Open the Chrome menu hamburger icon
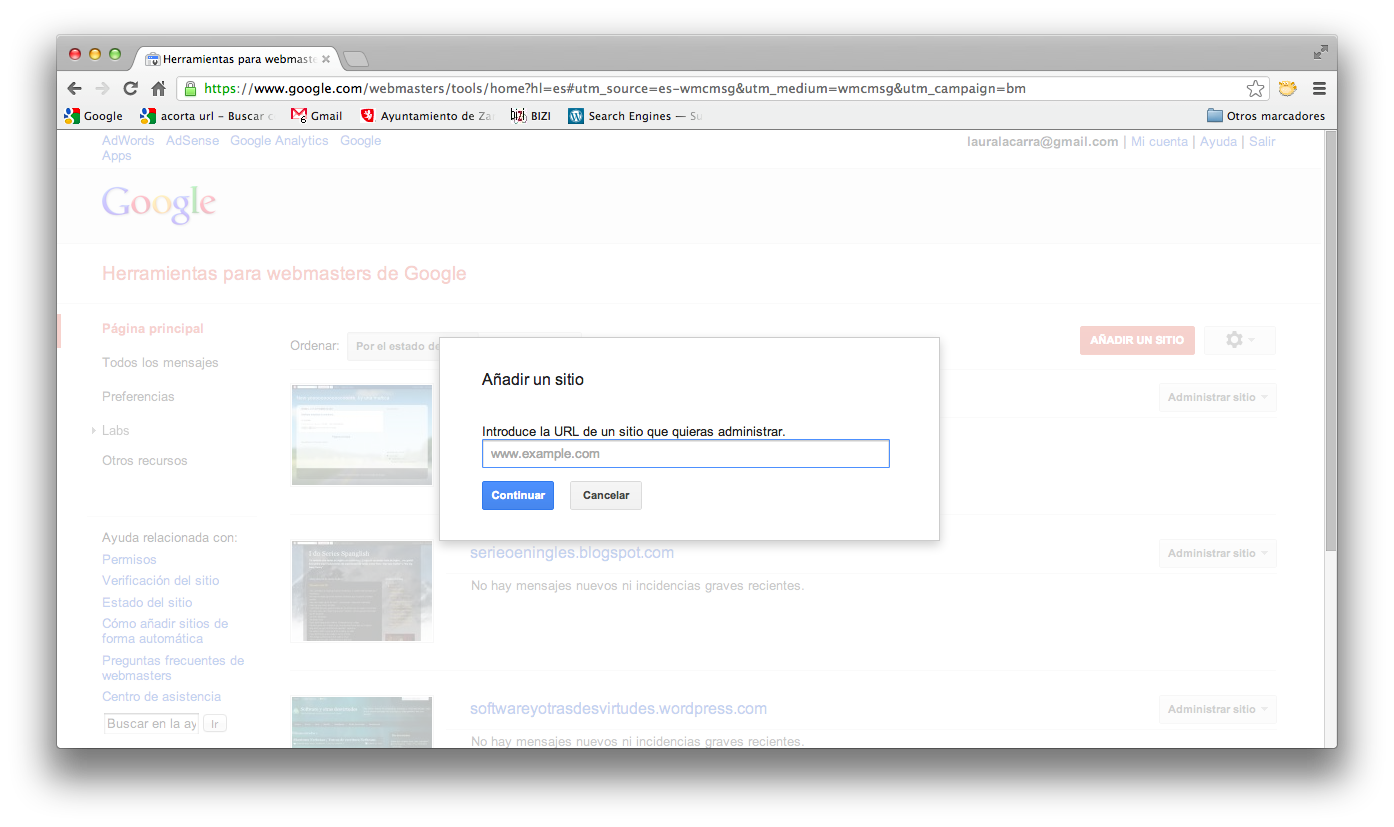Image resolution: width=1394 pixels, height=827 pixels. tap(1319, 88)
